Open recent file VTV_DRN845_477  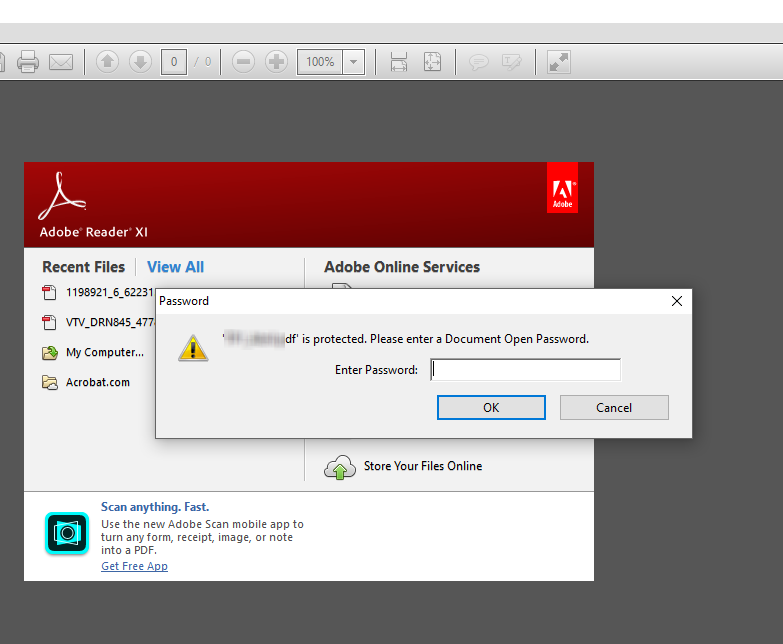(110, 322)
